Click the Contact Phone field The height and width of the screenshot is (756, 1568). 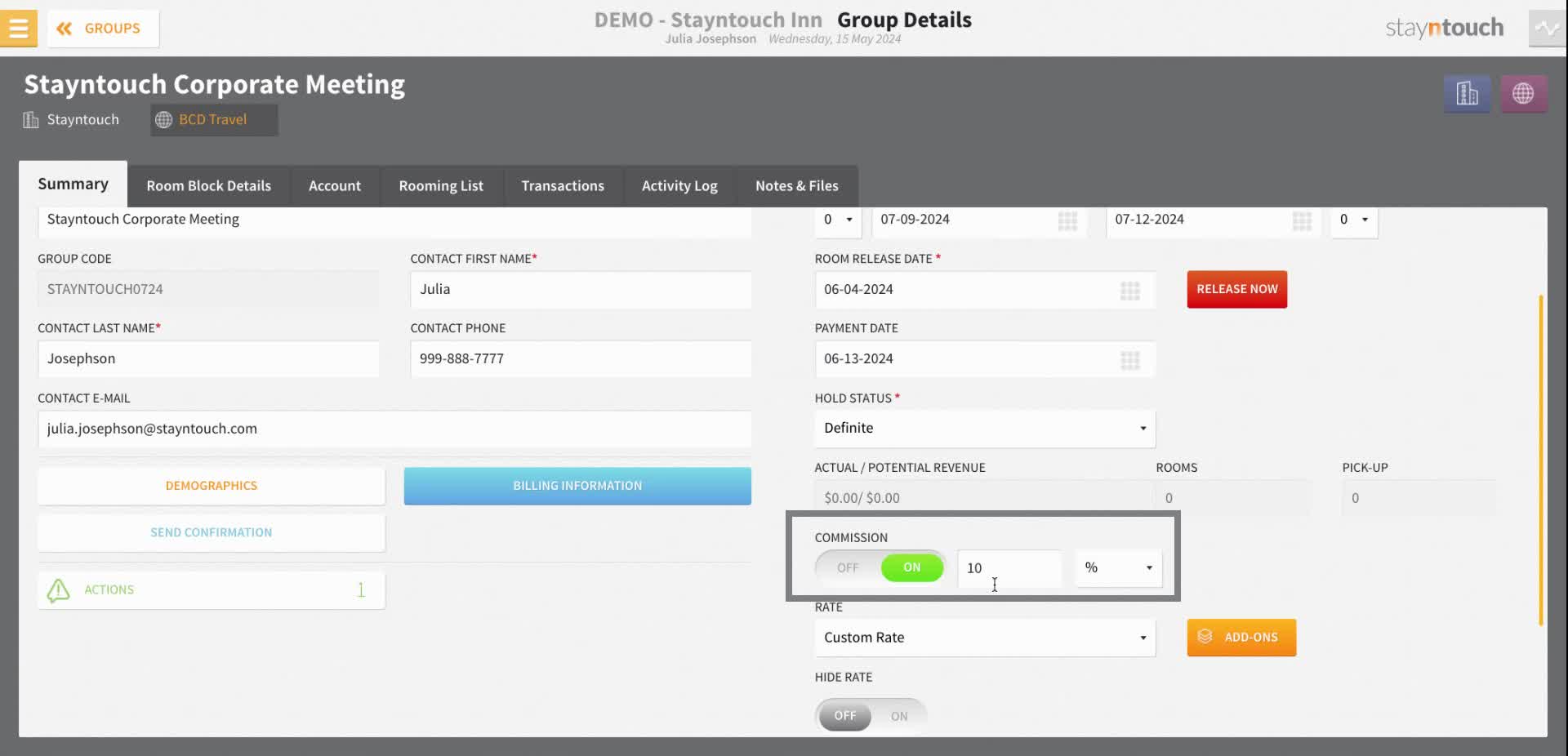(x=581, y=359)
